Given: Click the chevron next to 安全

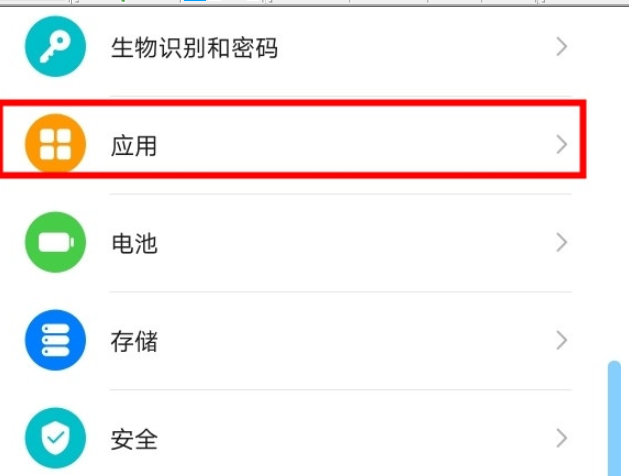Looking at the screenshot, I should [561, 438].
